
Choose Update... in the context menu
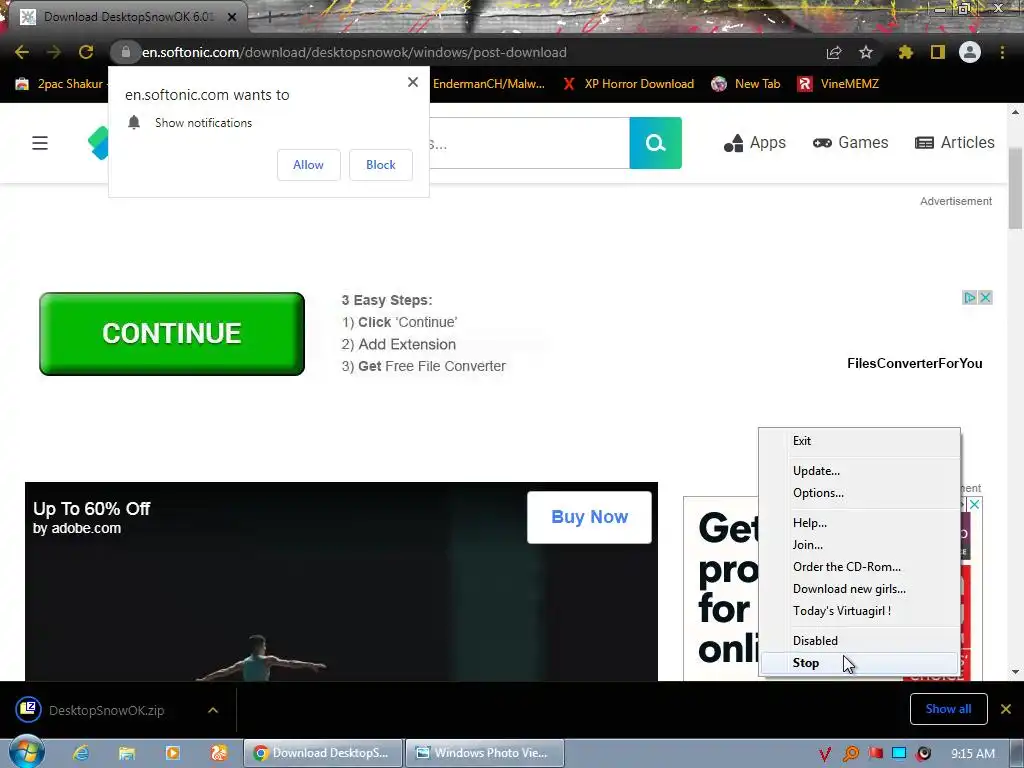[x=859, y=471]
